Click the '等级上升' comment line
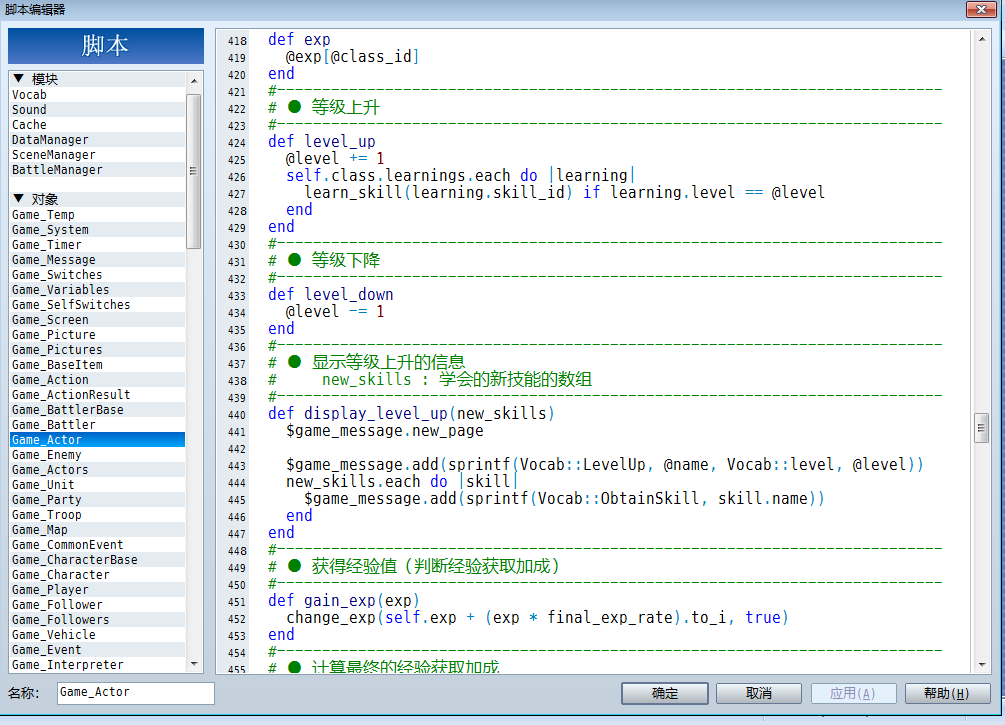 point(324,107)
